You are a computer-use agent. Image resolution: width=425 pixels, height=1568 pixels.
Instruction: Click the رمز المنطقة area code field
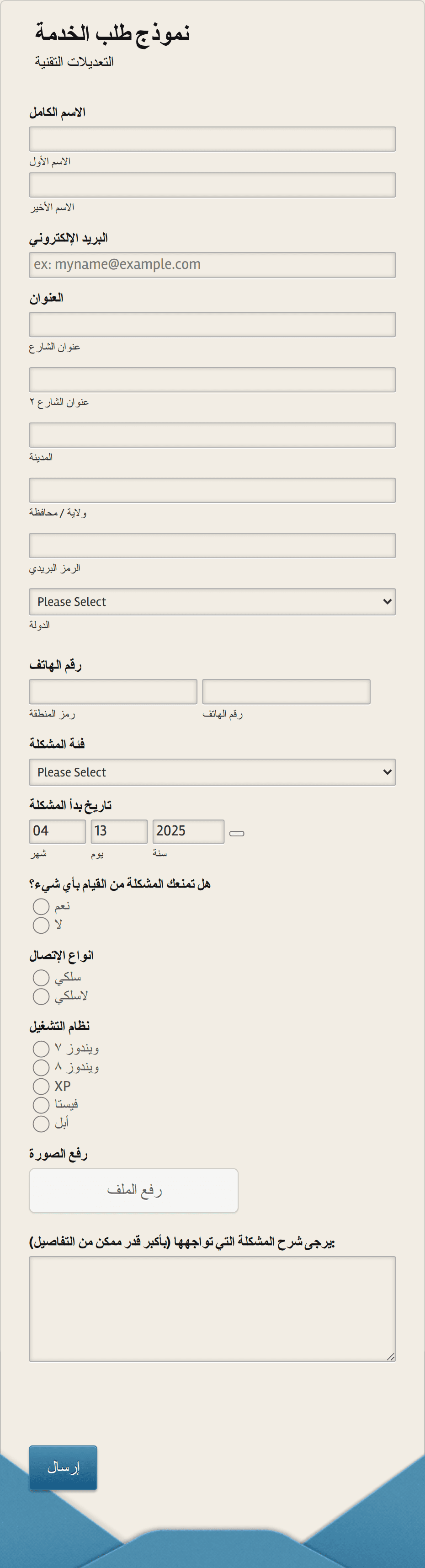pyautogui.click(x=113, y=691)
